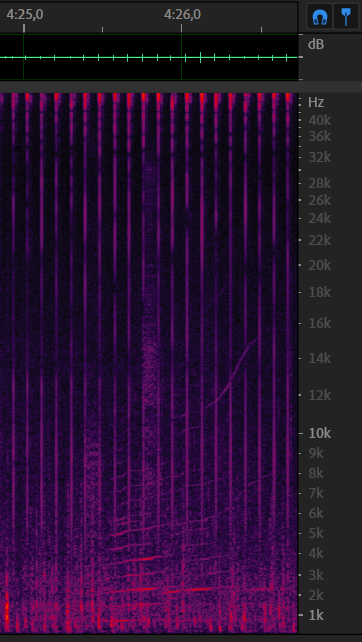362x642 pixels.
Task: Click the 32k mark on frequency scale
Action: (320, 157)
